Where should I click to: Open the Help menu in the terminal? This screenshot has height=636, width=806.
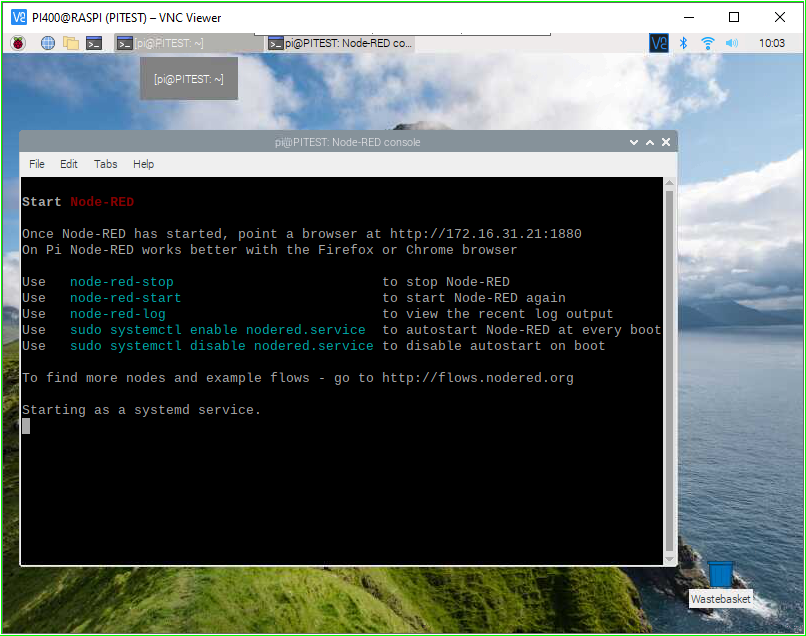pos(143,164)
